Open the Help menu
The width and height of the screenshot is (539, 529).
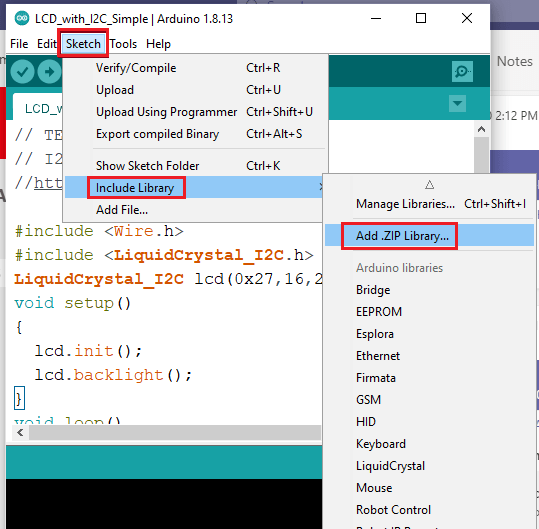click(158, 44)
